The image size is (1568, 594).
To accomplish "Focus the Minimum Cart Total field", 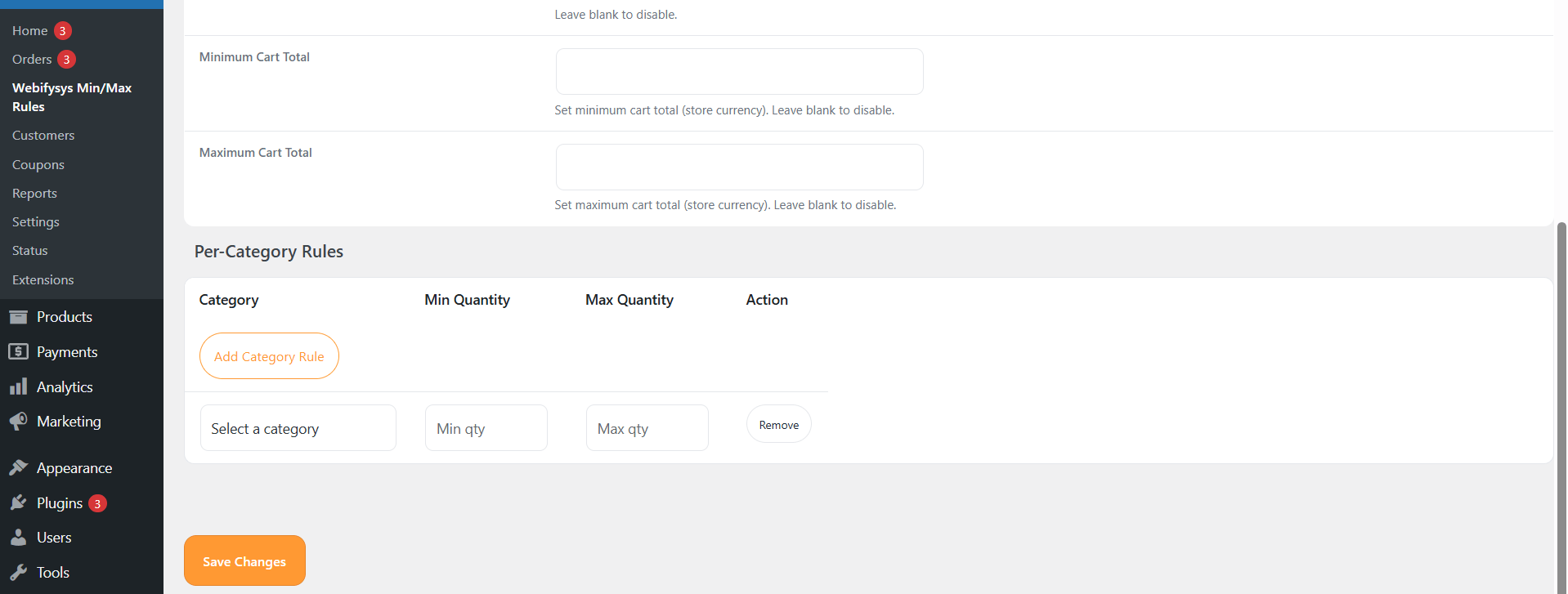I will 740,72.
